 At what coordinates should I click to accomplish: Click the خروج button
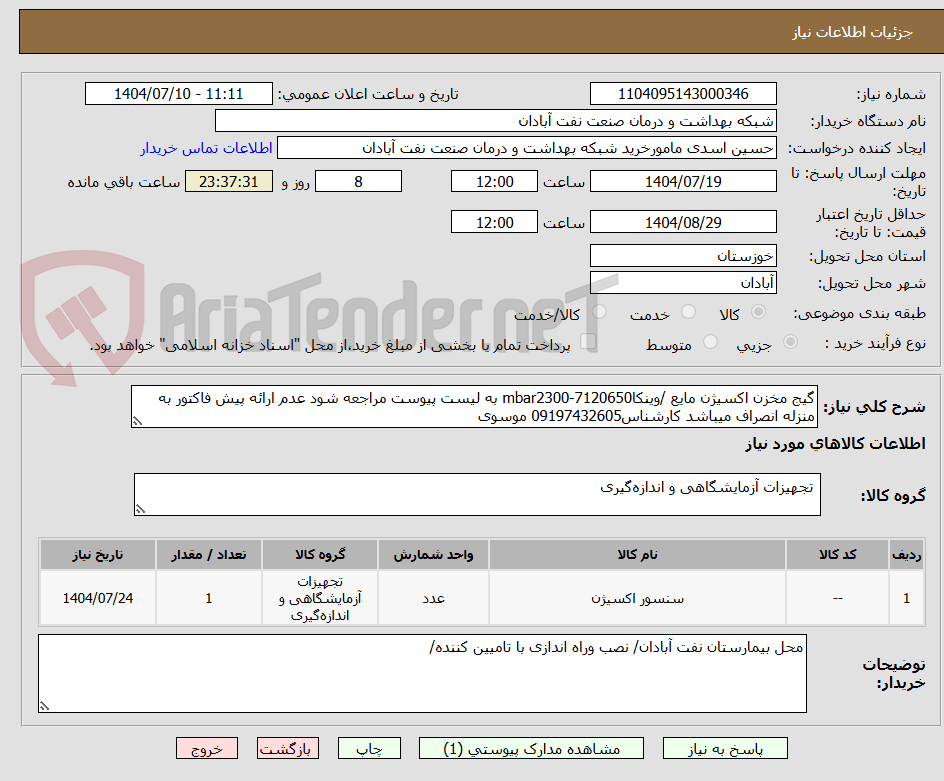point(207,748)
